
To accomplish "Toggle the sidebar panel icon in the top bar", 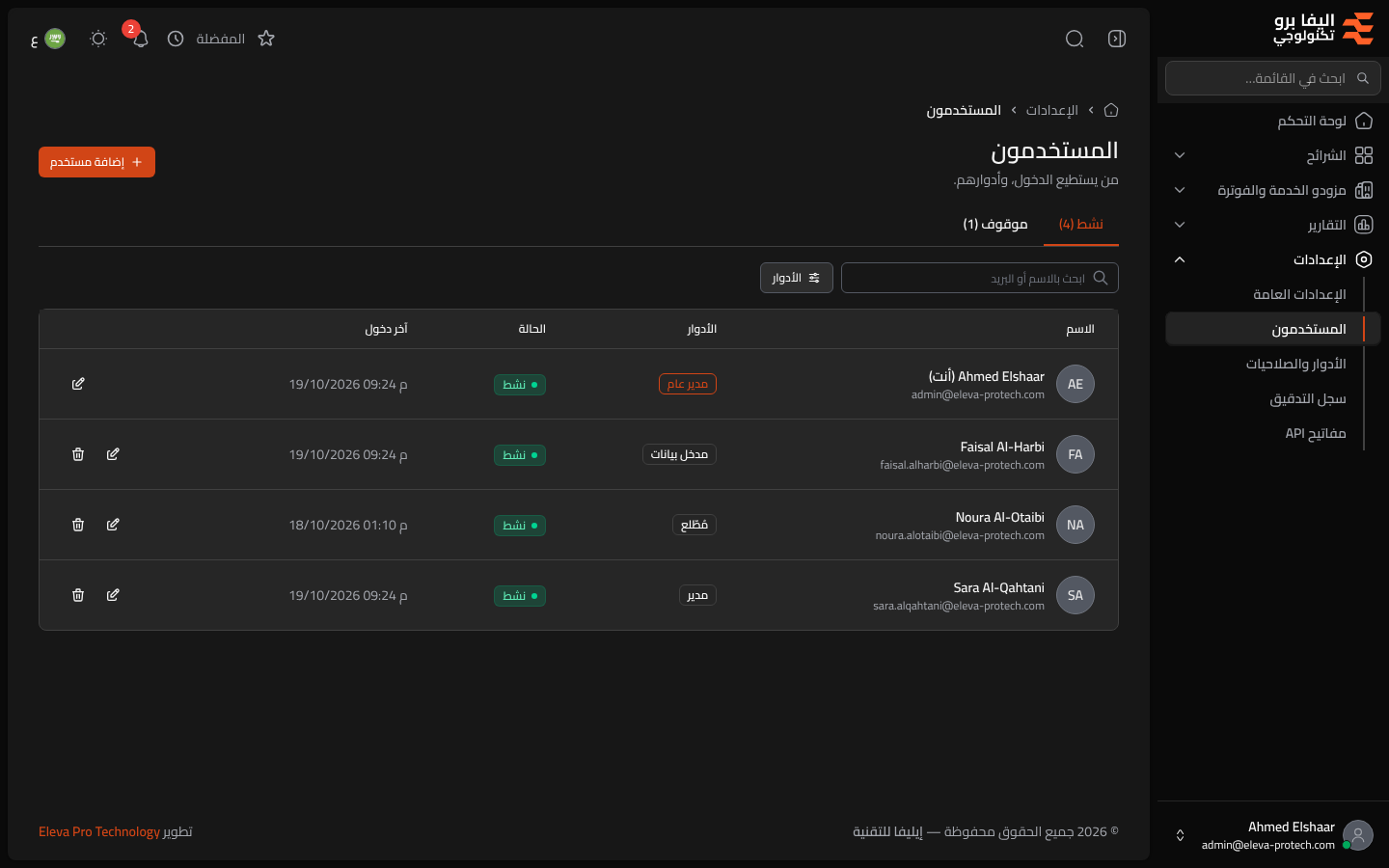I will pyautogui.click(x=1117, y=39).
